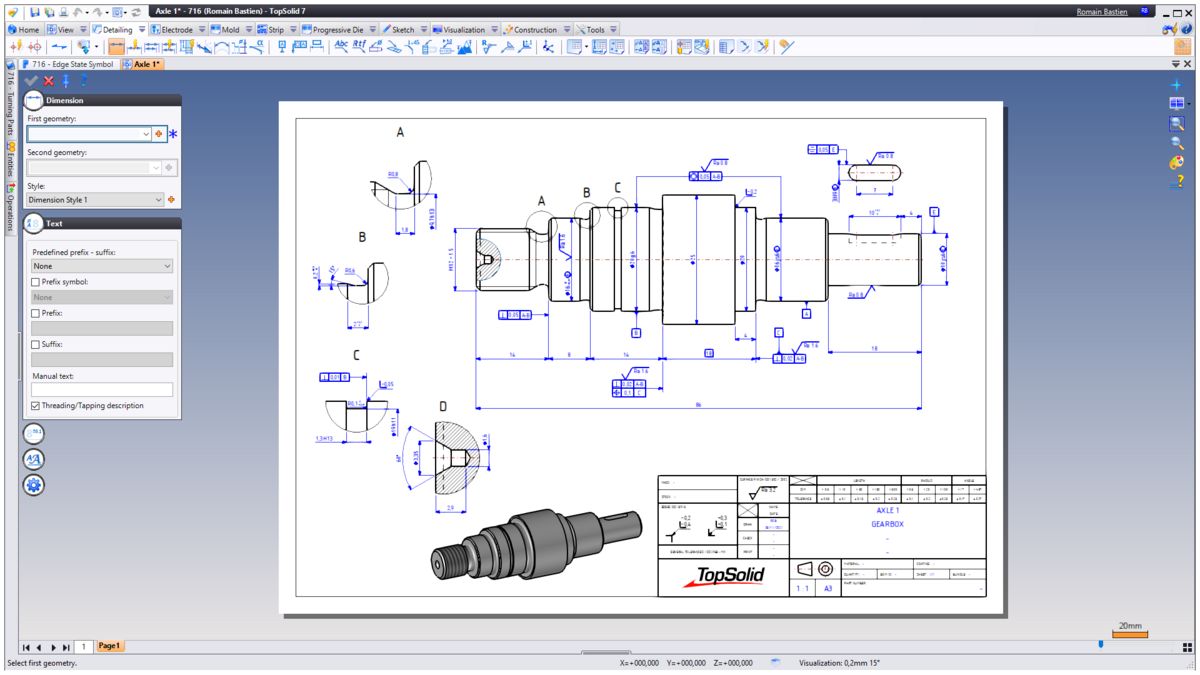
Task: Select the active Dimension tool icon
Action: click(116, 46)
